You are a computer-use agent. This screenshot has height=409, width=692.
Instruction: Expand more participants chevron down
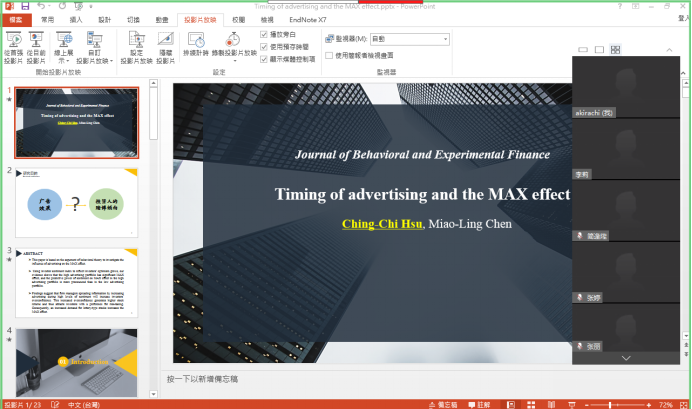(x=626, y=358)
